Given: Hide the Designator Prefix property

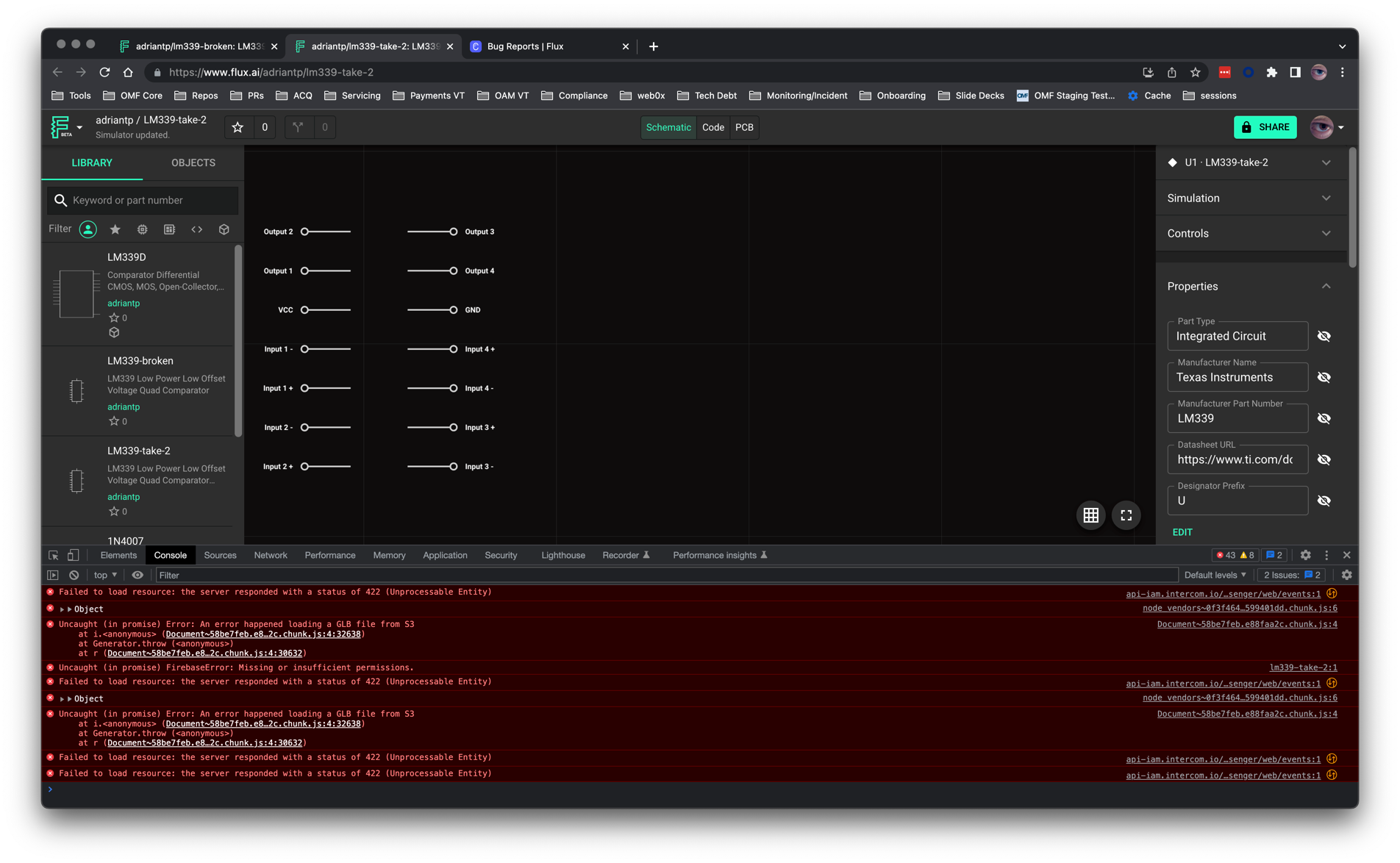Looking at the screenshot, I should tap(1324, 501).
